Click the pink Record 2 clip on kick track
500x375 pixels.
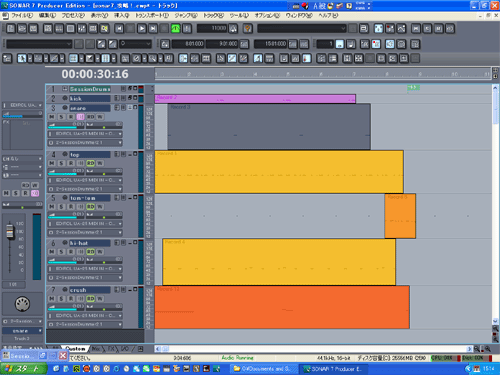click(x=255, y=99)
